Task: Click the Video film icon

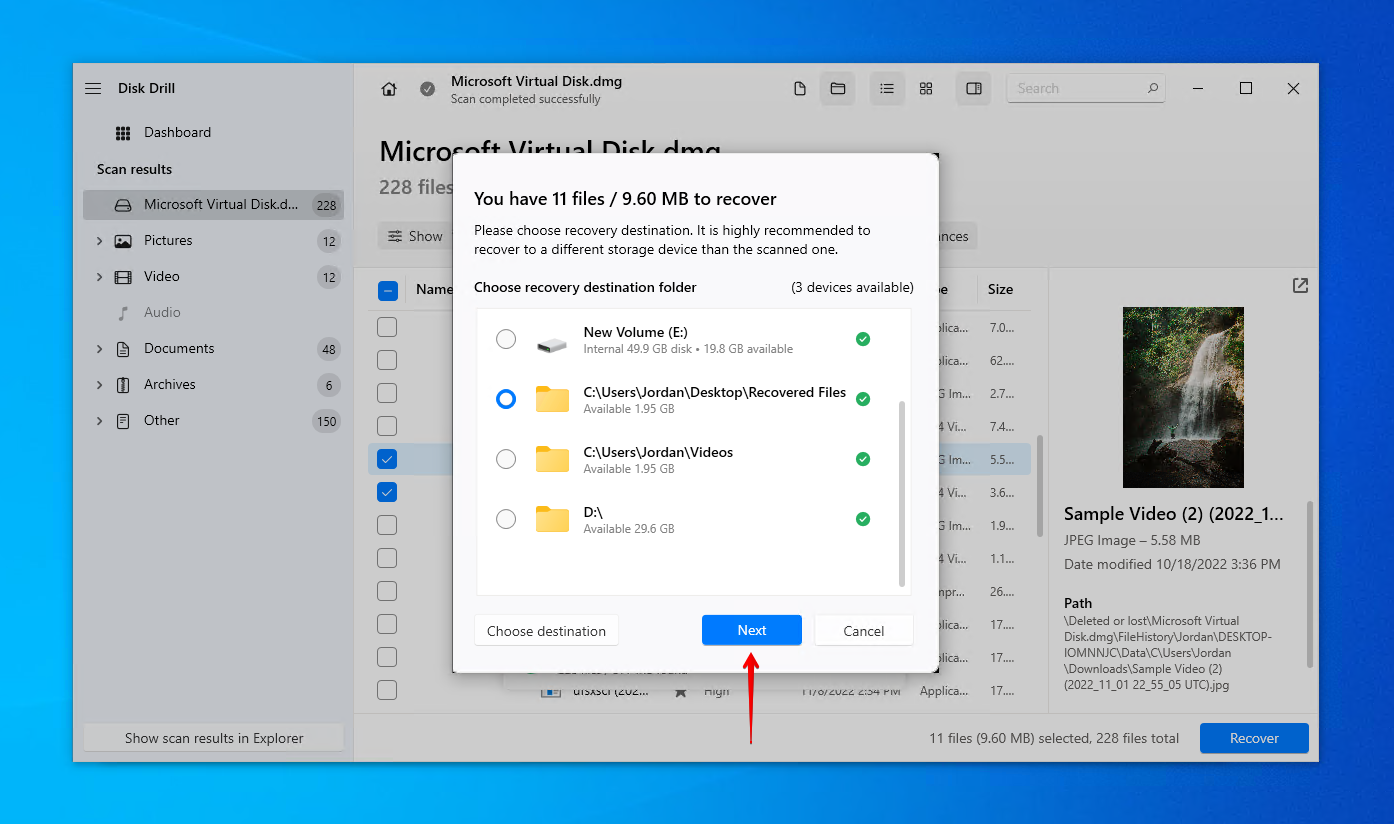Action: (x=123, y=277)
